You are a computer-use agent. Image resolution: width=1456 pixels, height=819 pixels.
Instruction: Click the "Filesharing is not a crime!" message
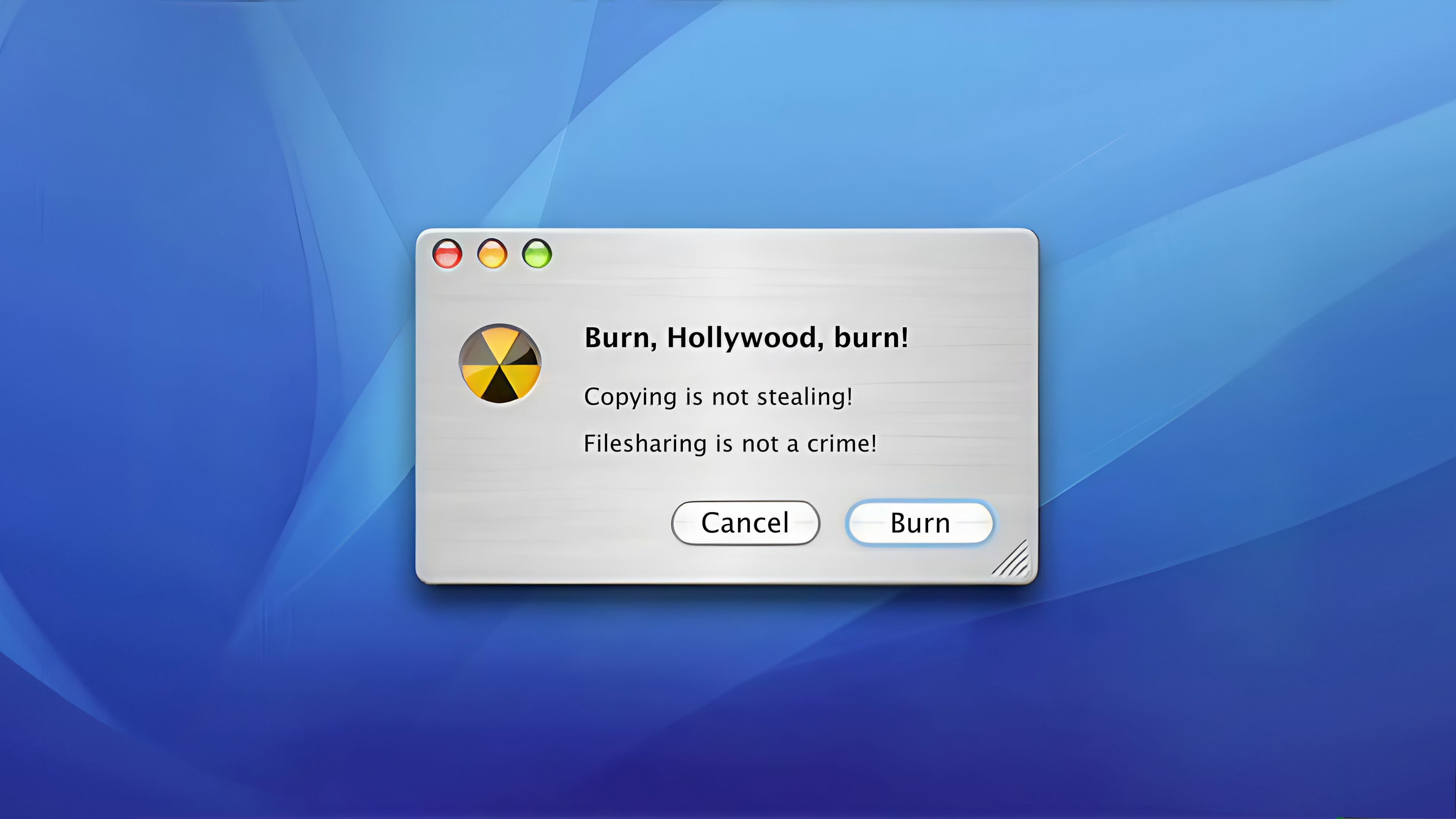point(730,444)
